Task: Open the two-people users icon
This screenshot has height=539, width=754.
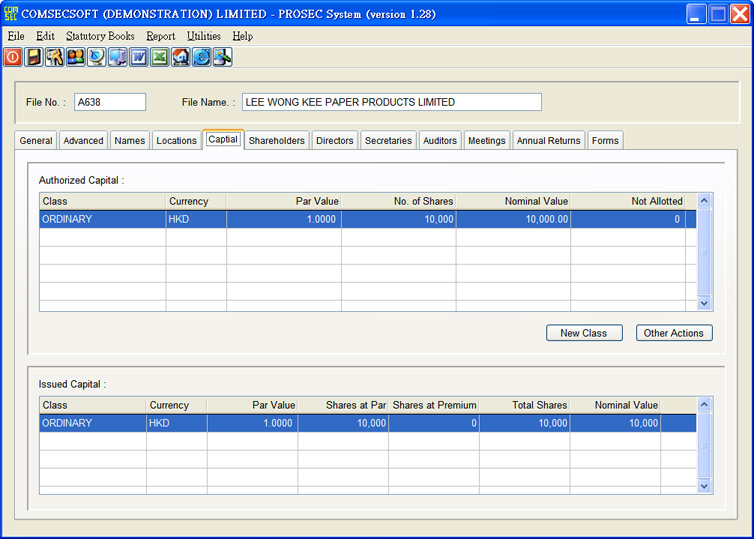Action: [x=76, y=57]
